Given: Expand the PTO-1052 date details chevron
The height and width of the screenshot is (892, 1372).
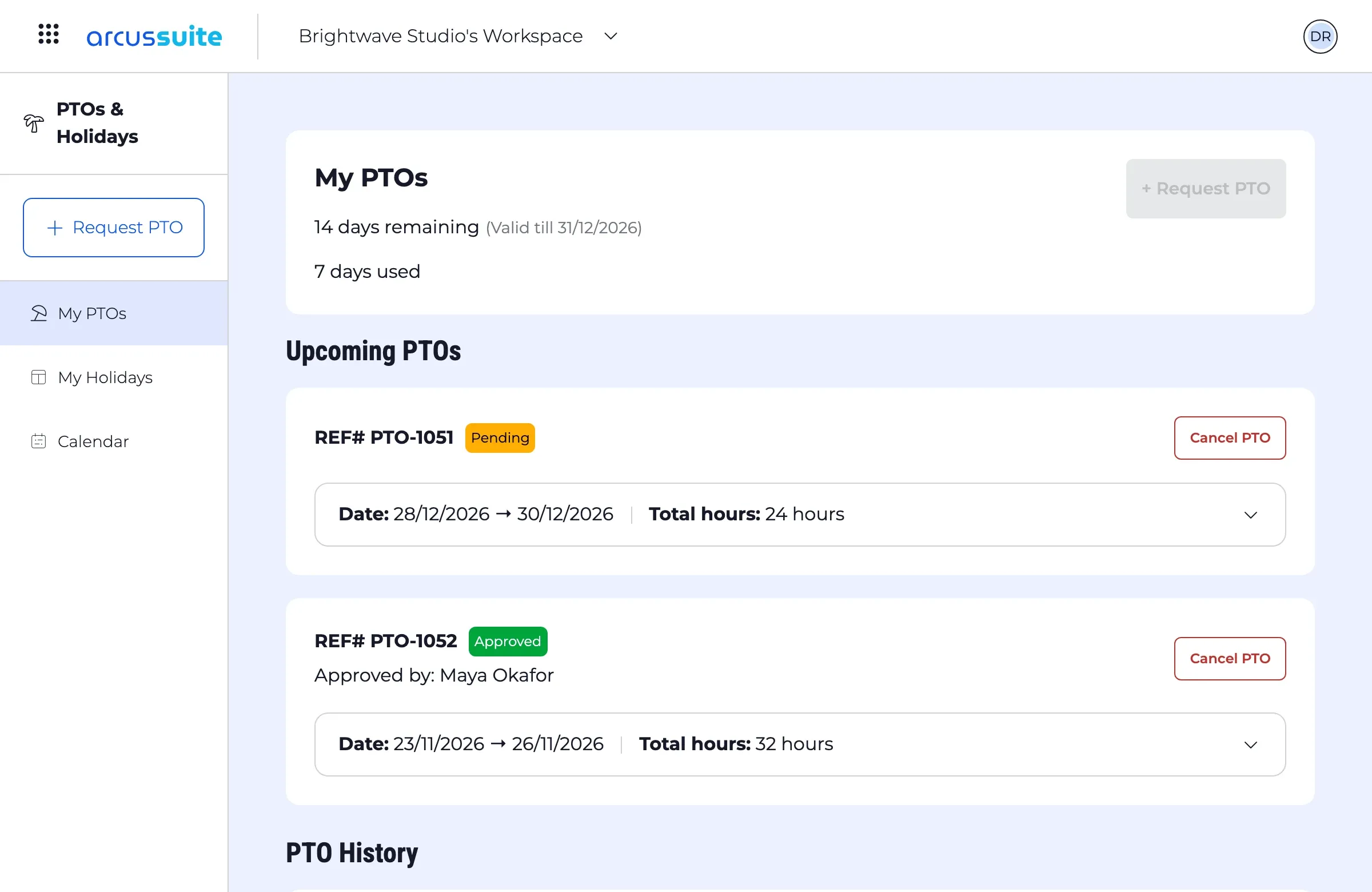Looking at the screenshot, I should [x=1250, y=744].
